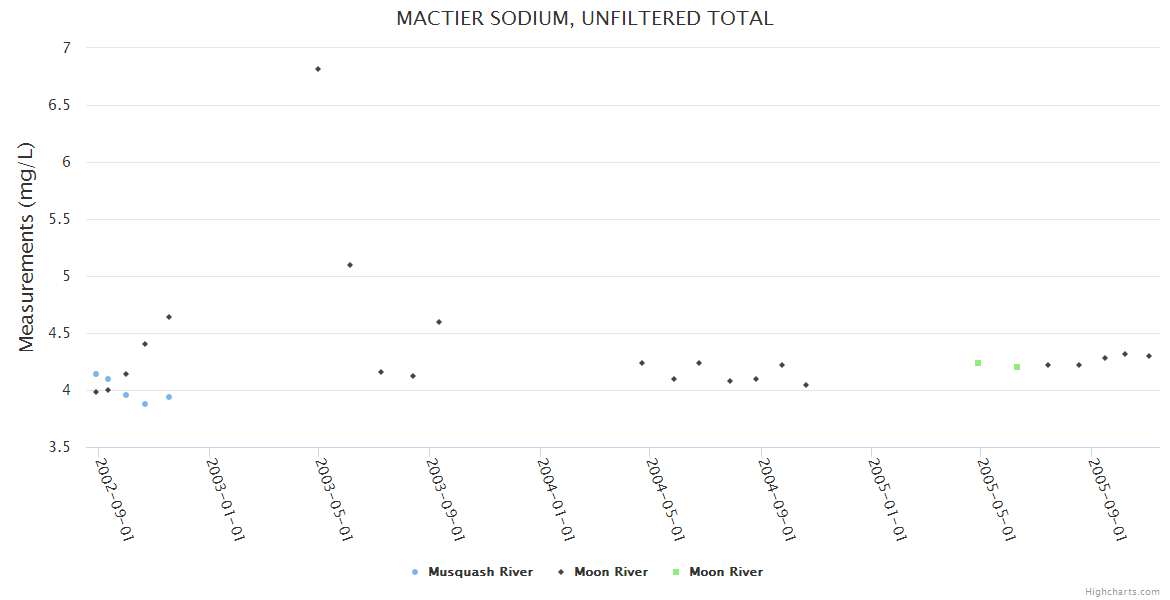The height and width of the screenshot is (600, 1170).
Task: Click the blue circle Musquash River legend symbol
Action: pos(415,572)
